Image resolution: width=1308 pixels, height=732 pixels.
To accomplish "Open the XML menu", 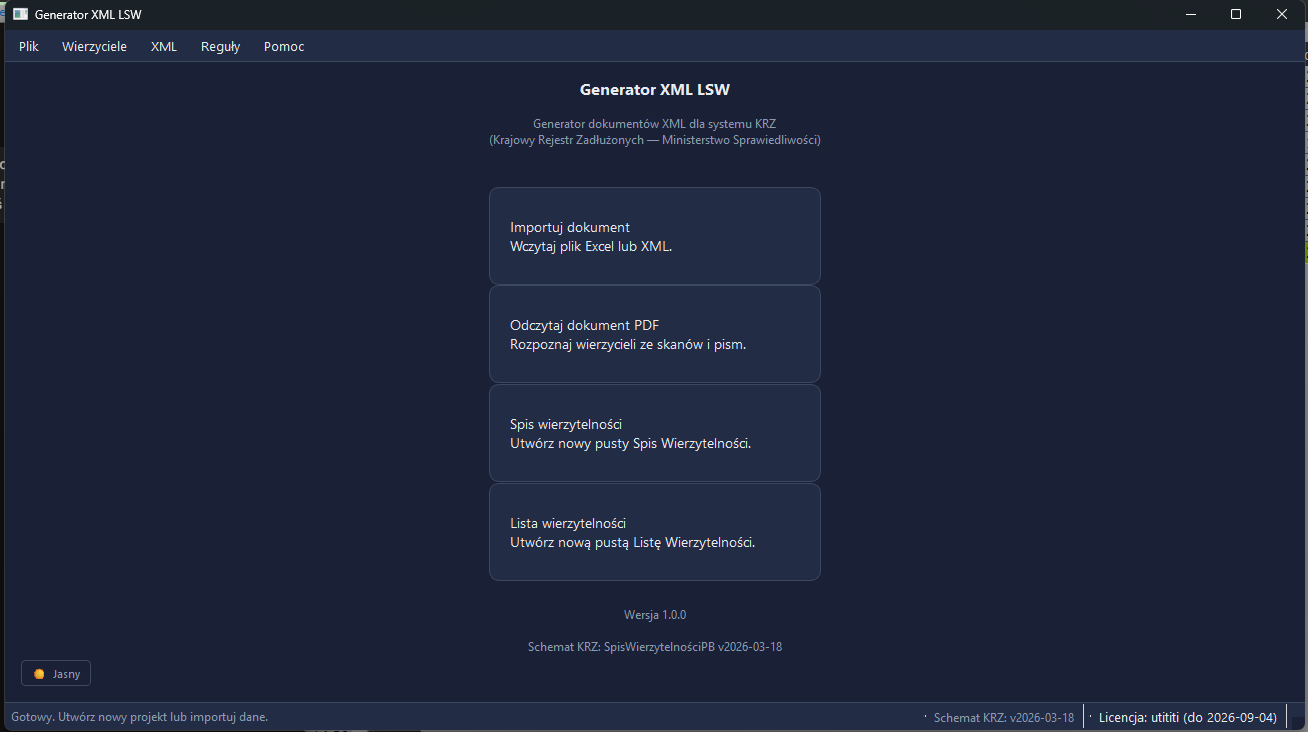I will pyautogui.click(x=164, y=46).
